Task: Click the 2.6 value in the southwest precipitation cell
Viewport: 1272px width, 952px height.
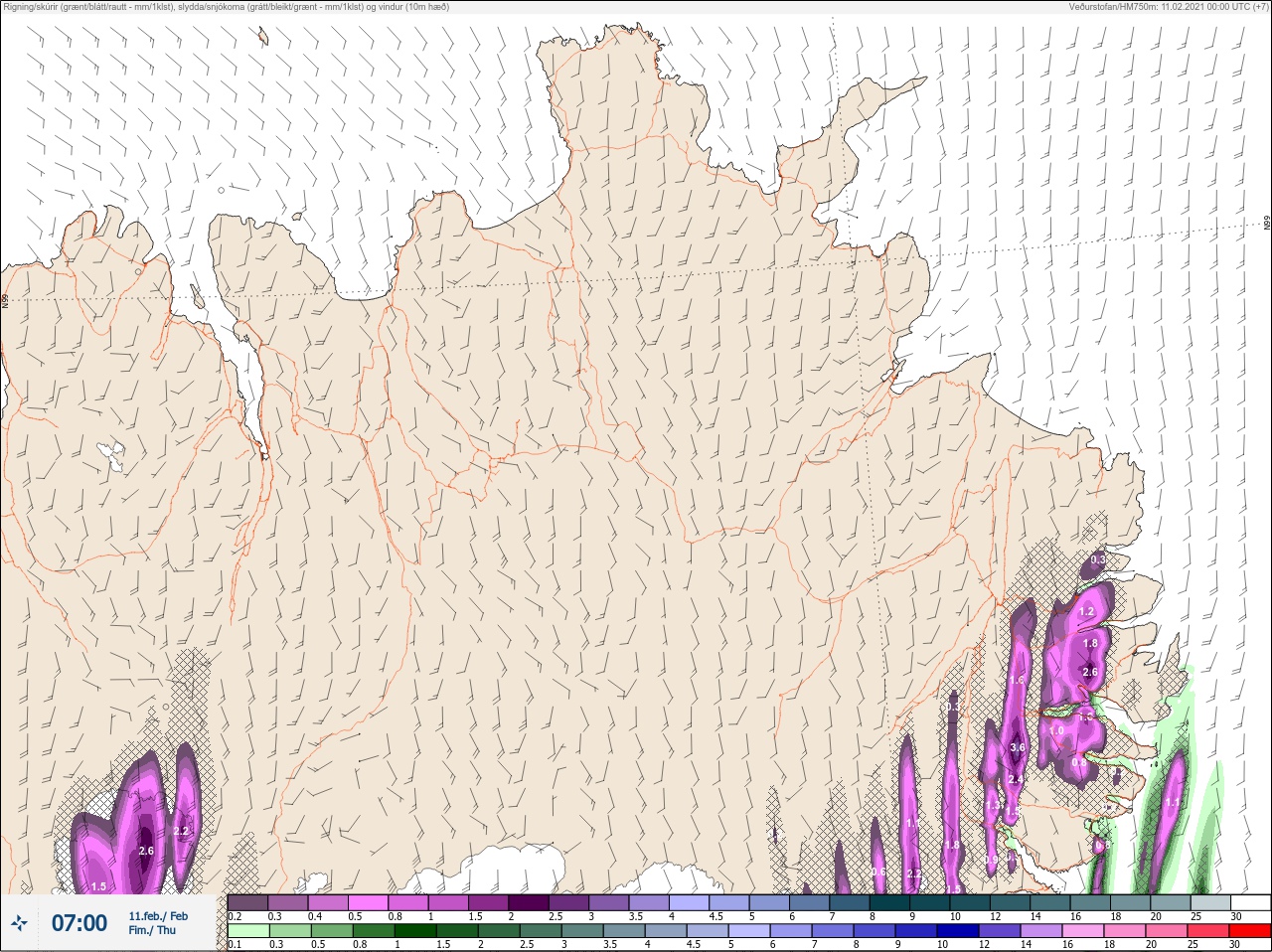Action: [146, 851]
